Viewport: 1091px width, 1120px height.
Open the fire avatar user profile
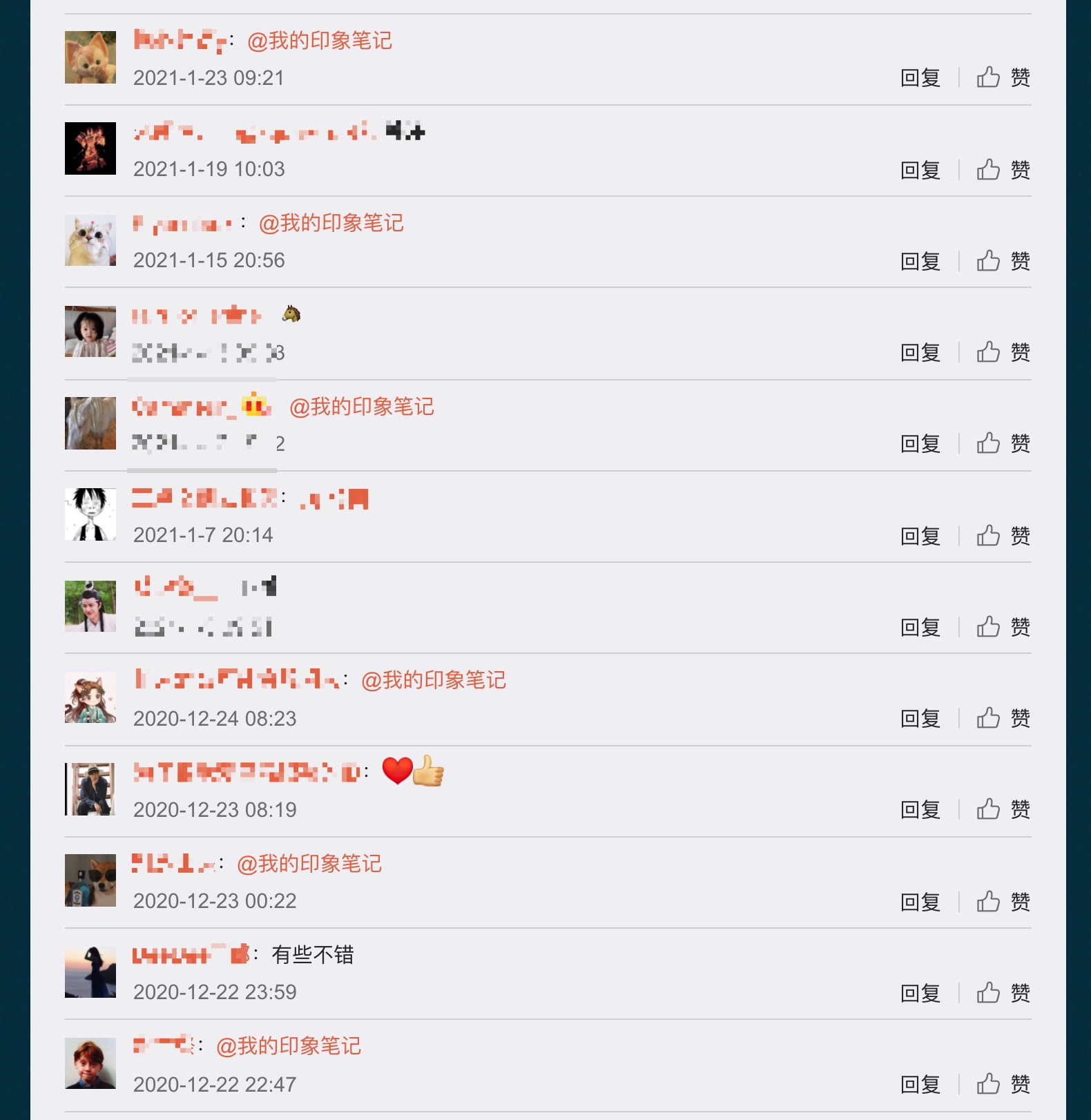click(x=90, y=148)
